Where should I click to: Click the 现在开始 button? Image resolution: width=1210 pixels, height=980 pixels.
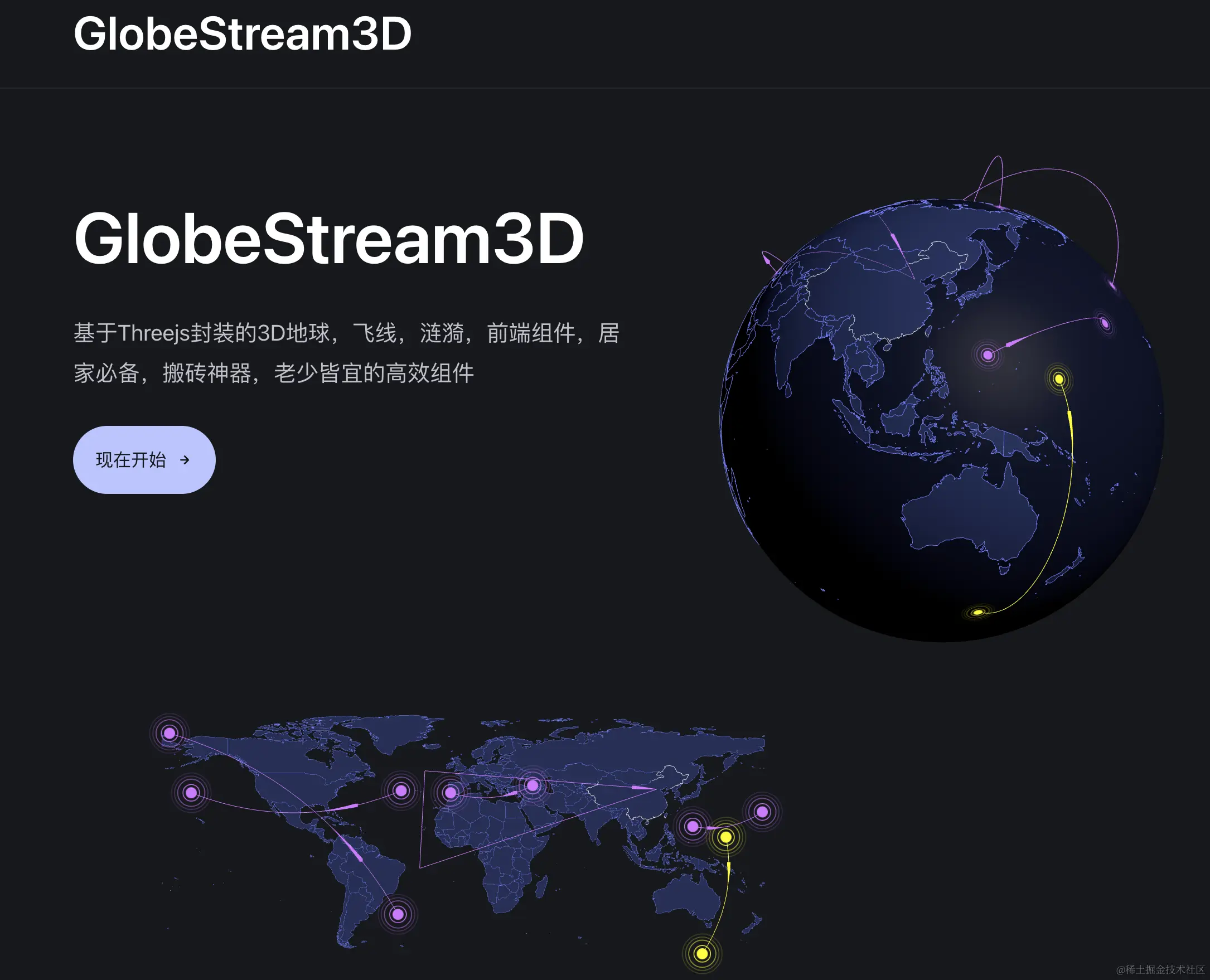144,459
